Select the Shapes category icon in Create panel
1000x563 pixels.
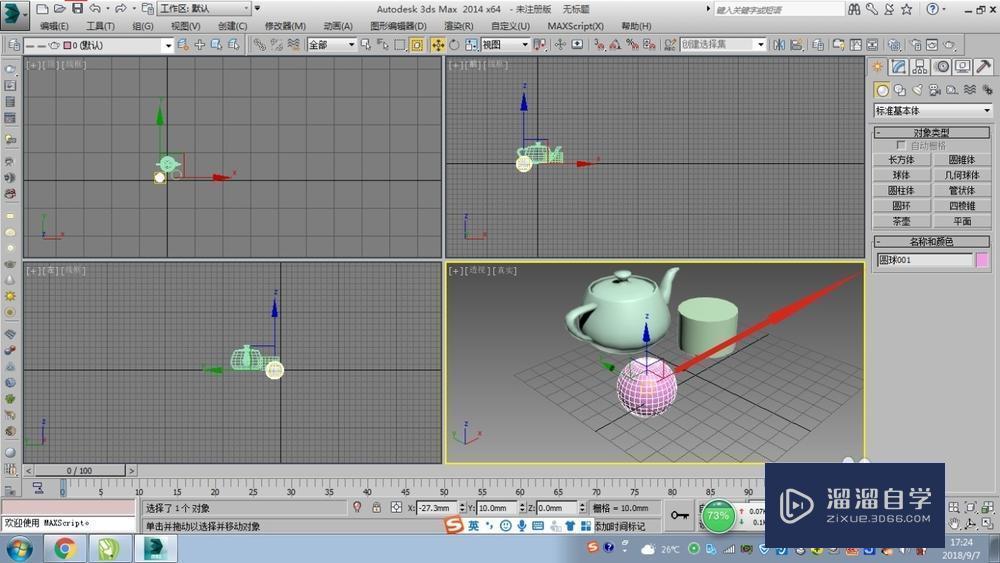[900, 90]
